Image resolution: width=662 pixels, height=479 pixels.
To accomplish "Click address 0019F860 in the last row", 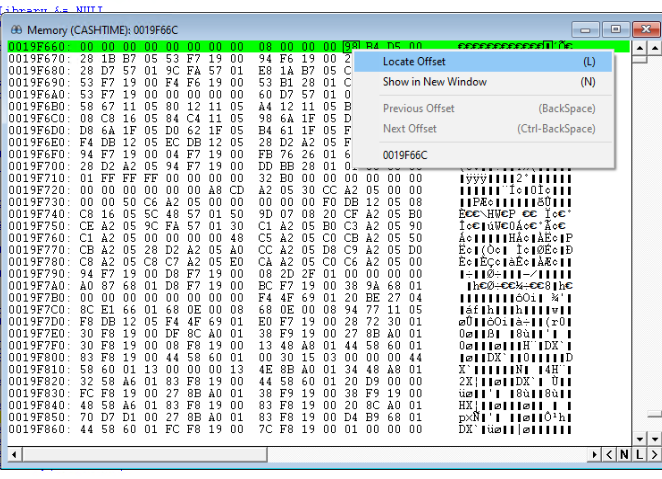I will point(37,430).
